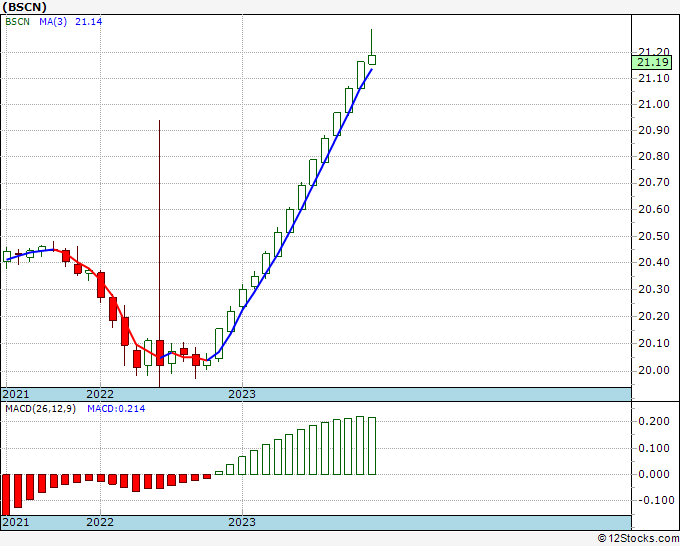Click the 20.60 price axis label
The height and width of the screenshot is (546, 680).
(x=654, y=209)
